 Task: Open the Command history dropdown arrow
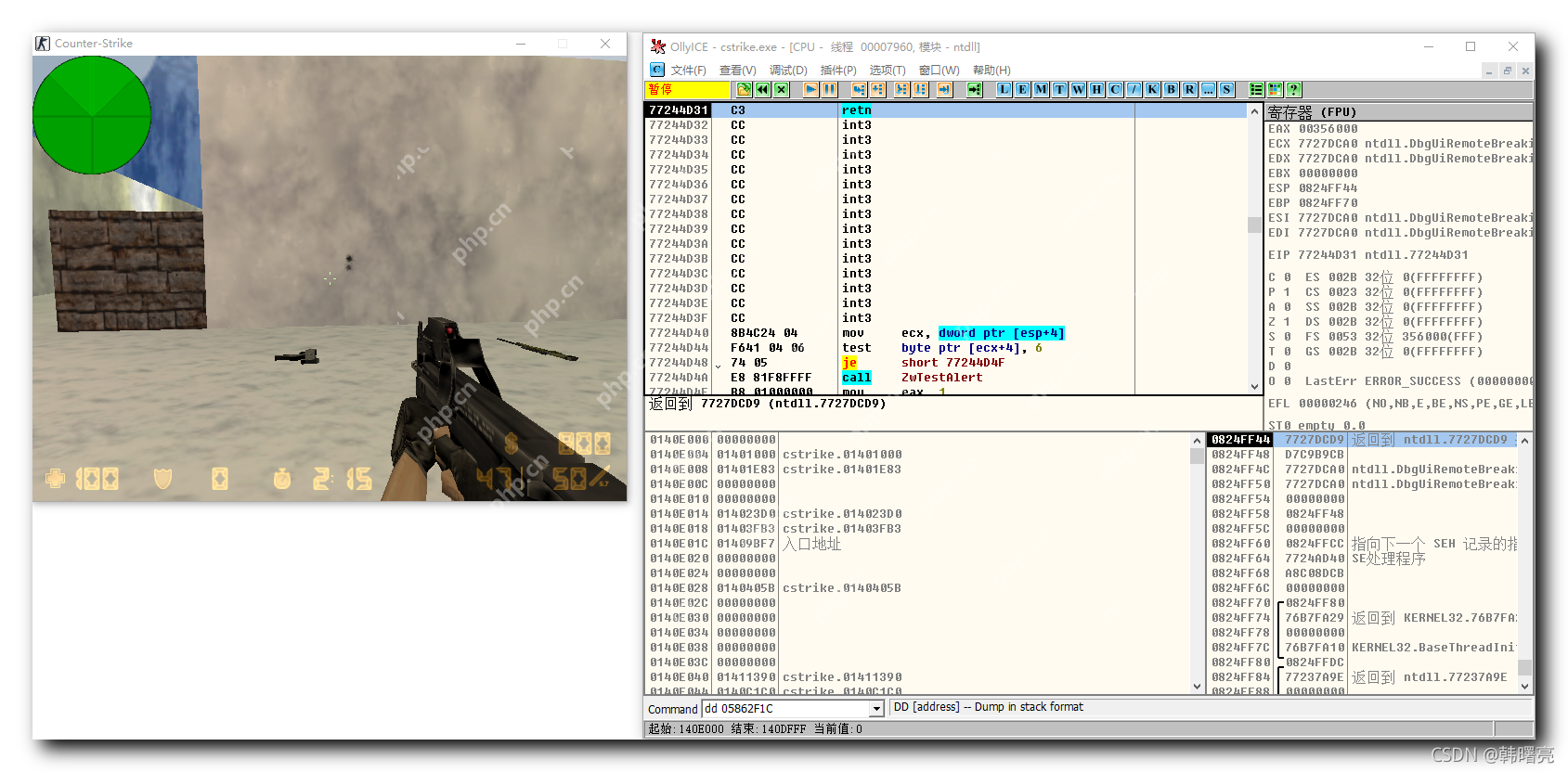tap(875, 709)
